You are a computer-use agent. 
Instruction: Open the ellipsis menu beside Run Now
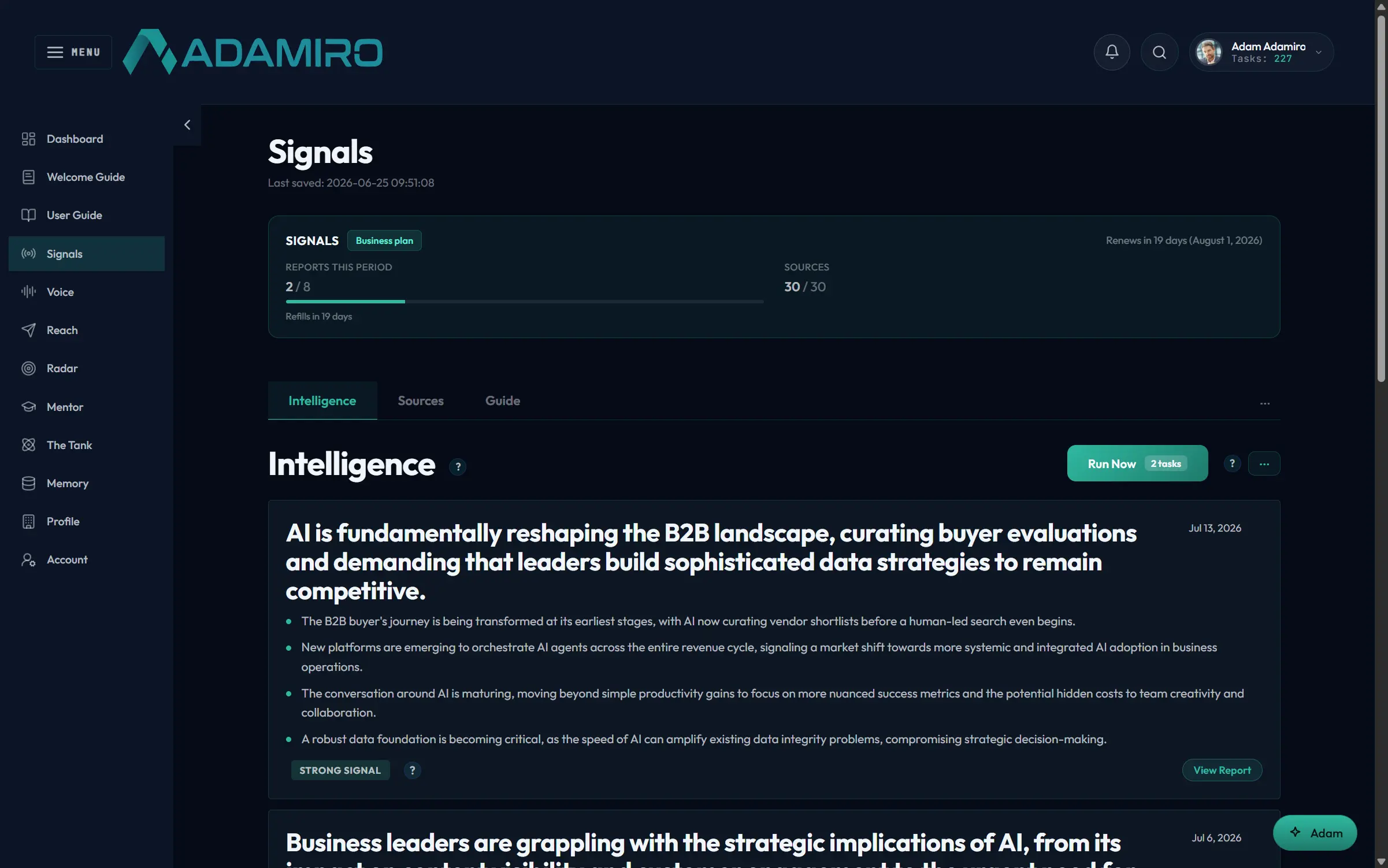pos(1264,463)
